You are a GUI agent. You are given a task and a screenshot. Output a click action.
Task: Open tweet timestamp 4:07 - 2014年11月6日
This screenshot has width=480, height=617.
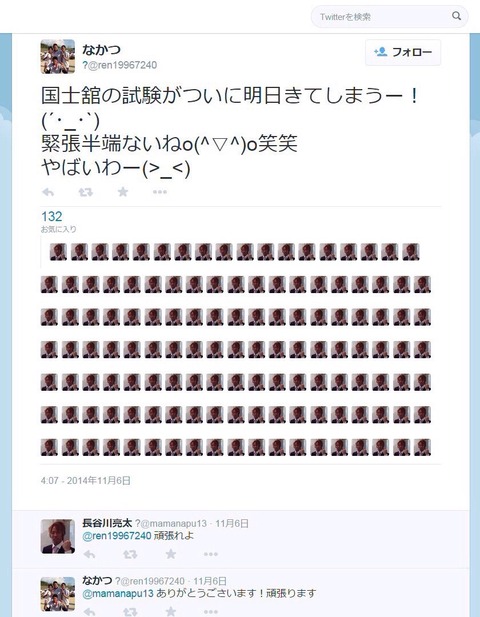point(85,480)
